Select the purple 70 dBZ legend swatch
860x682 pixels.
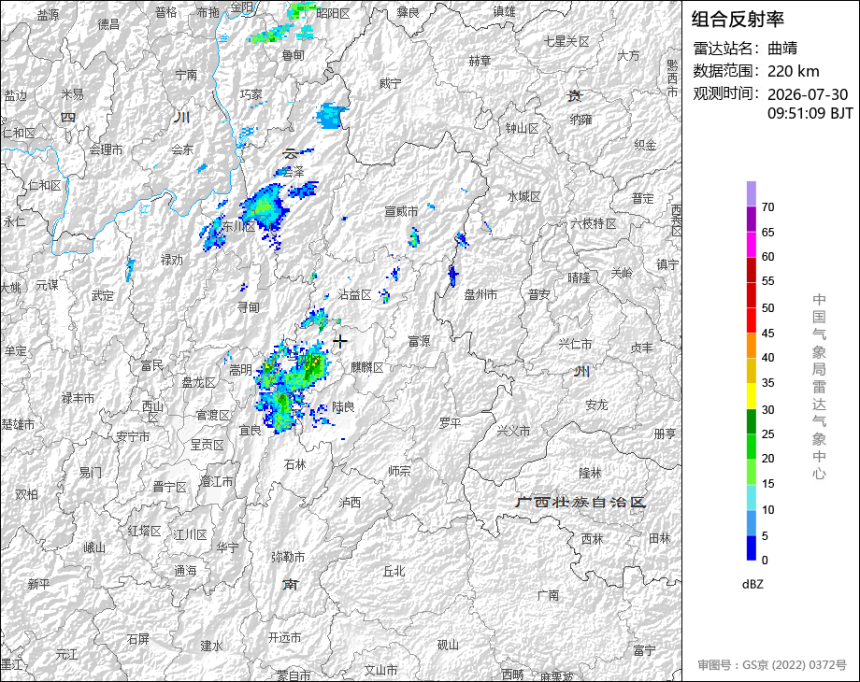point(751,194)
